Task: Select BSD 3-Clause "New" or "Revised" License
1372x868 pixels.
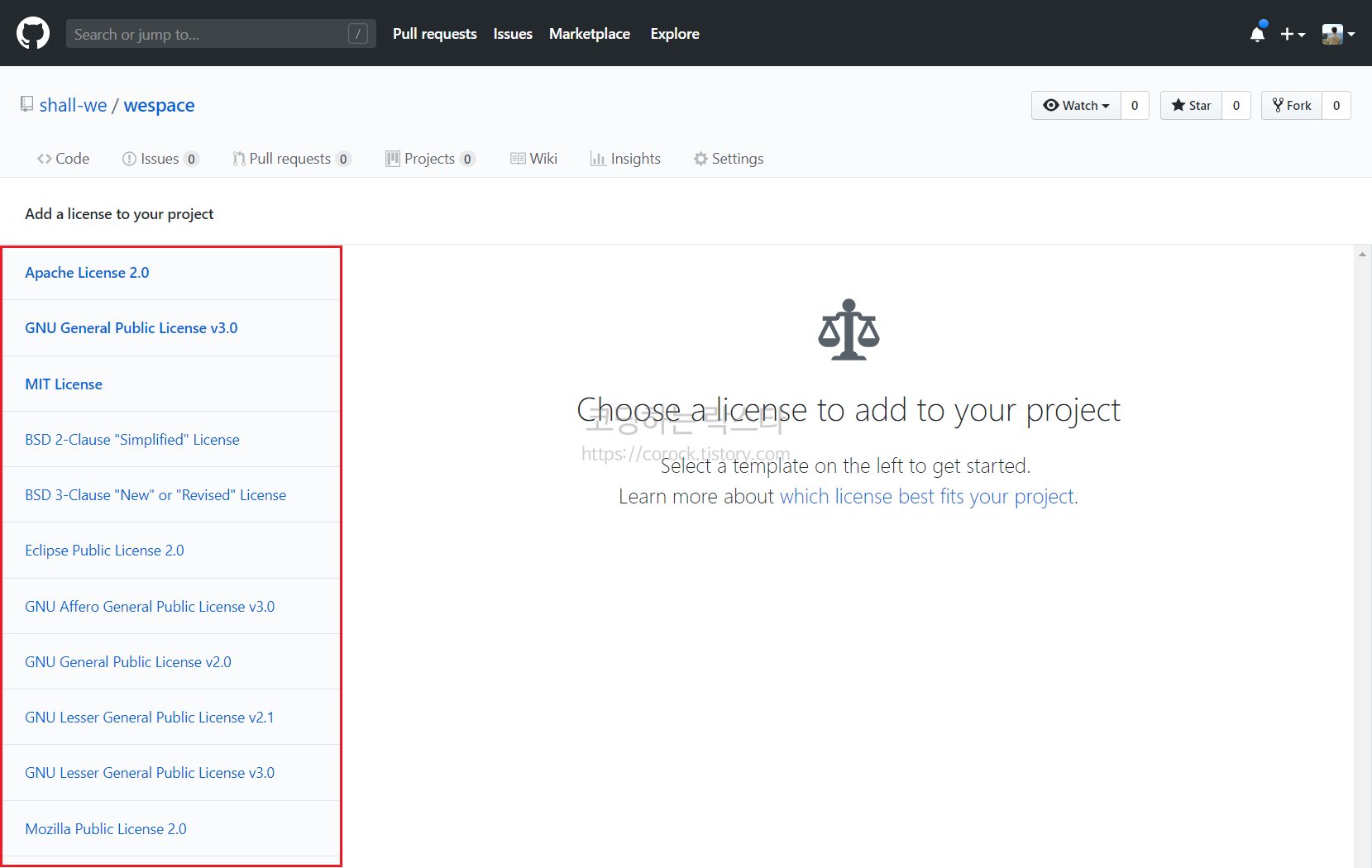Action: (172, 495)
